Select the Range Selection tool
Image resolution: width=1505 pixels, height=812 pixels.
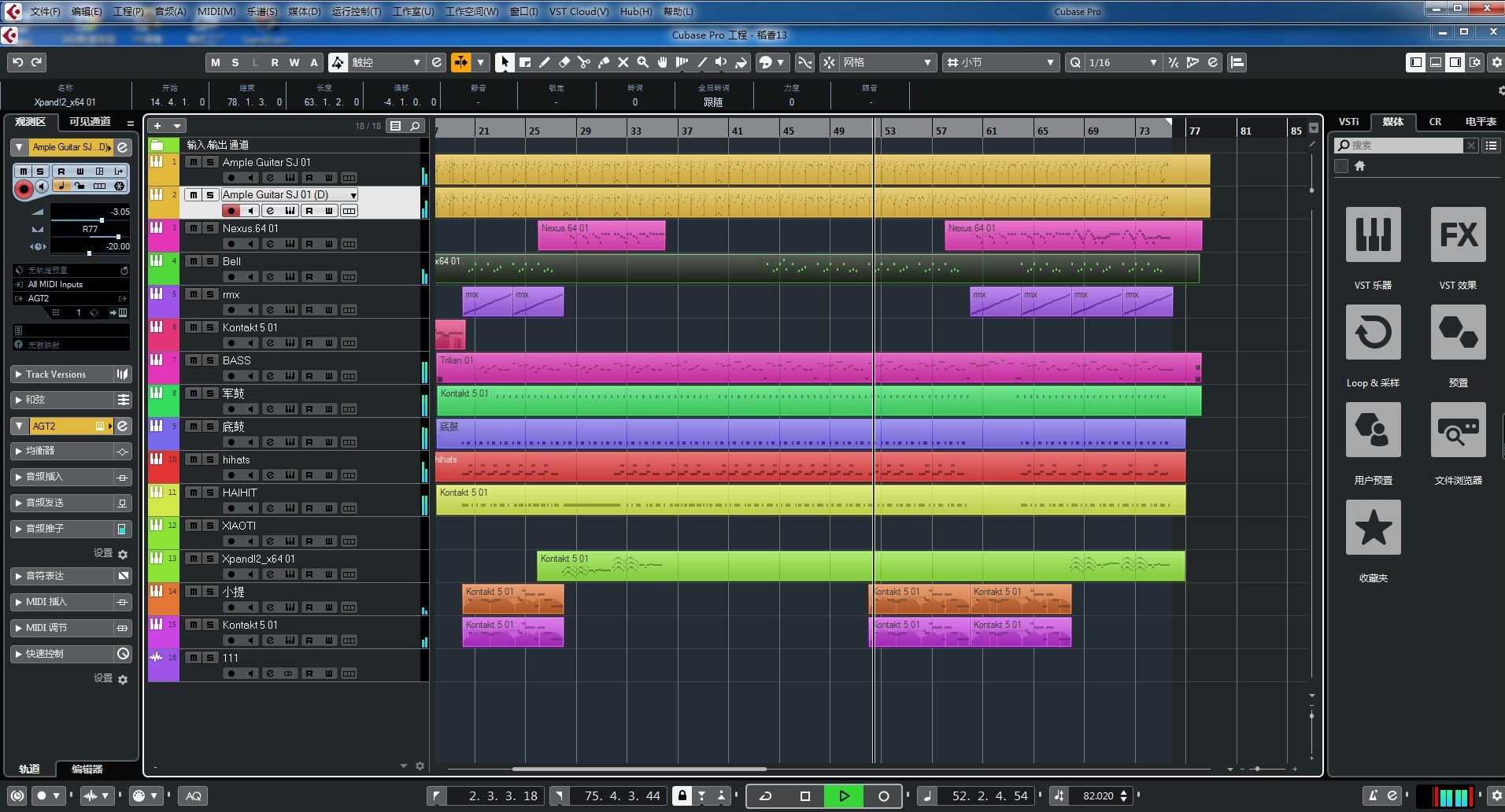point(525,62)
